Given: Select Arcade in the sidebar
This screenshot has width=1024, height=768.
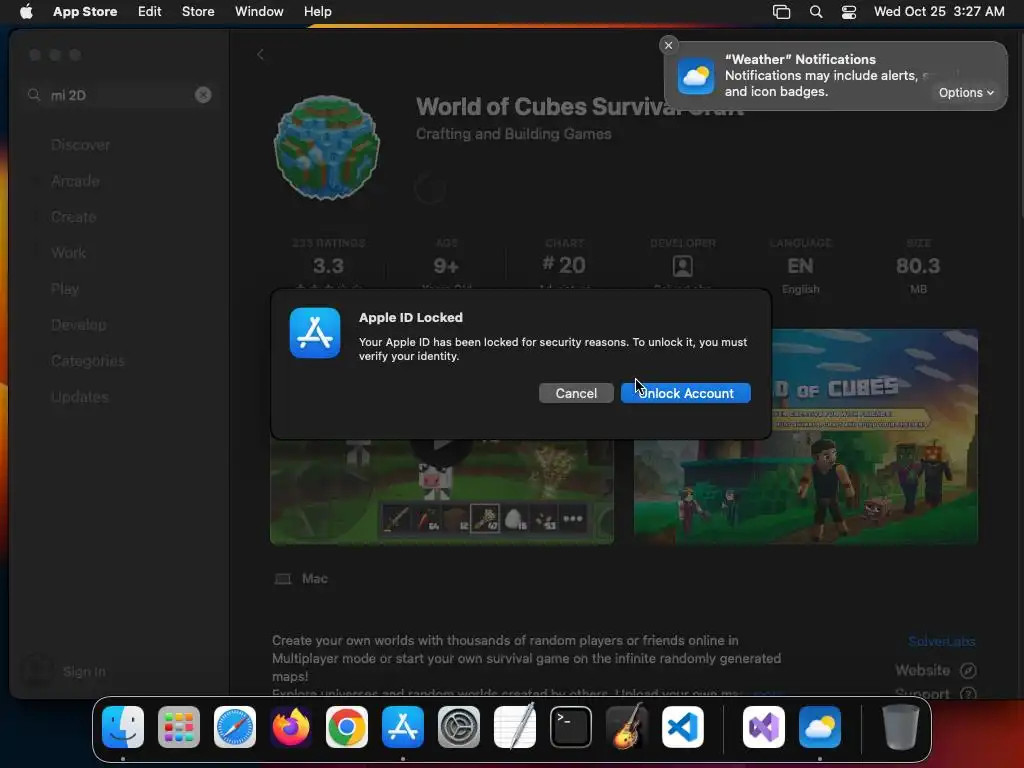Looking at the screenshot, I should tap(75, 181).
